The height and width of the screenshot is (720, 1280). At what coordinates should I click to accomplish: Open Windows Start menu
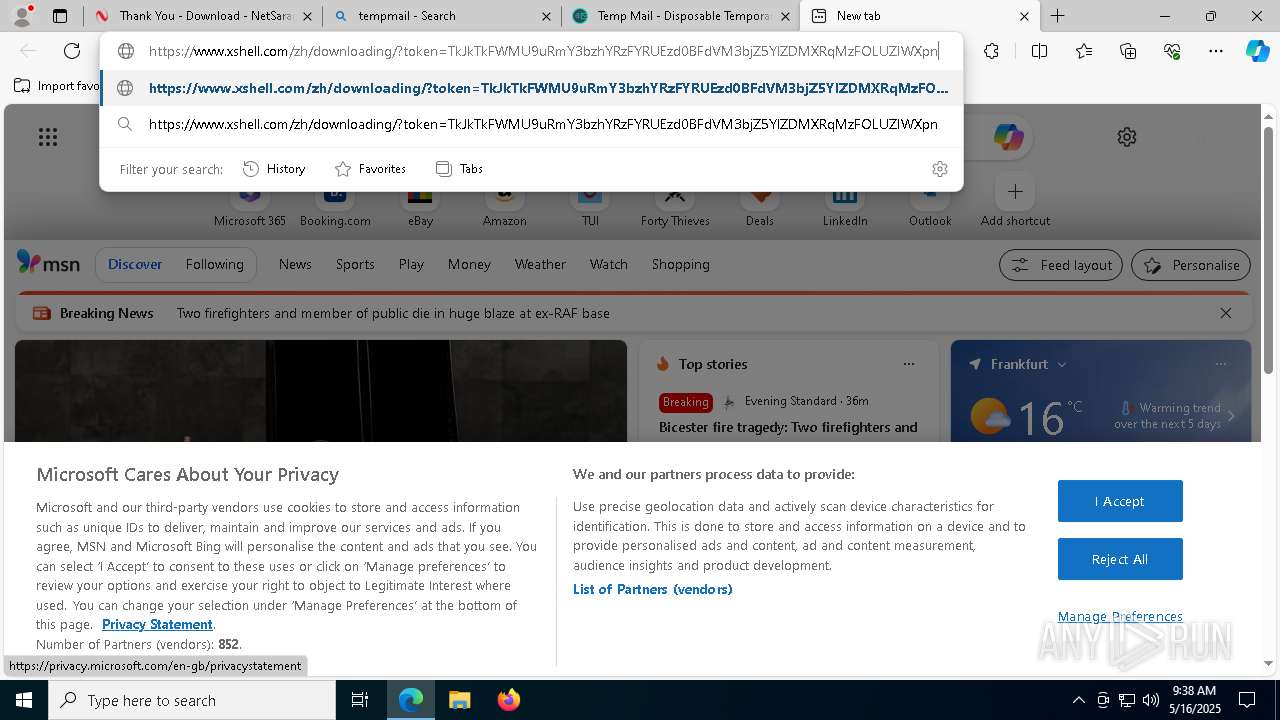24,700
